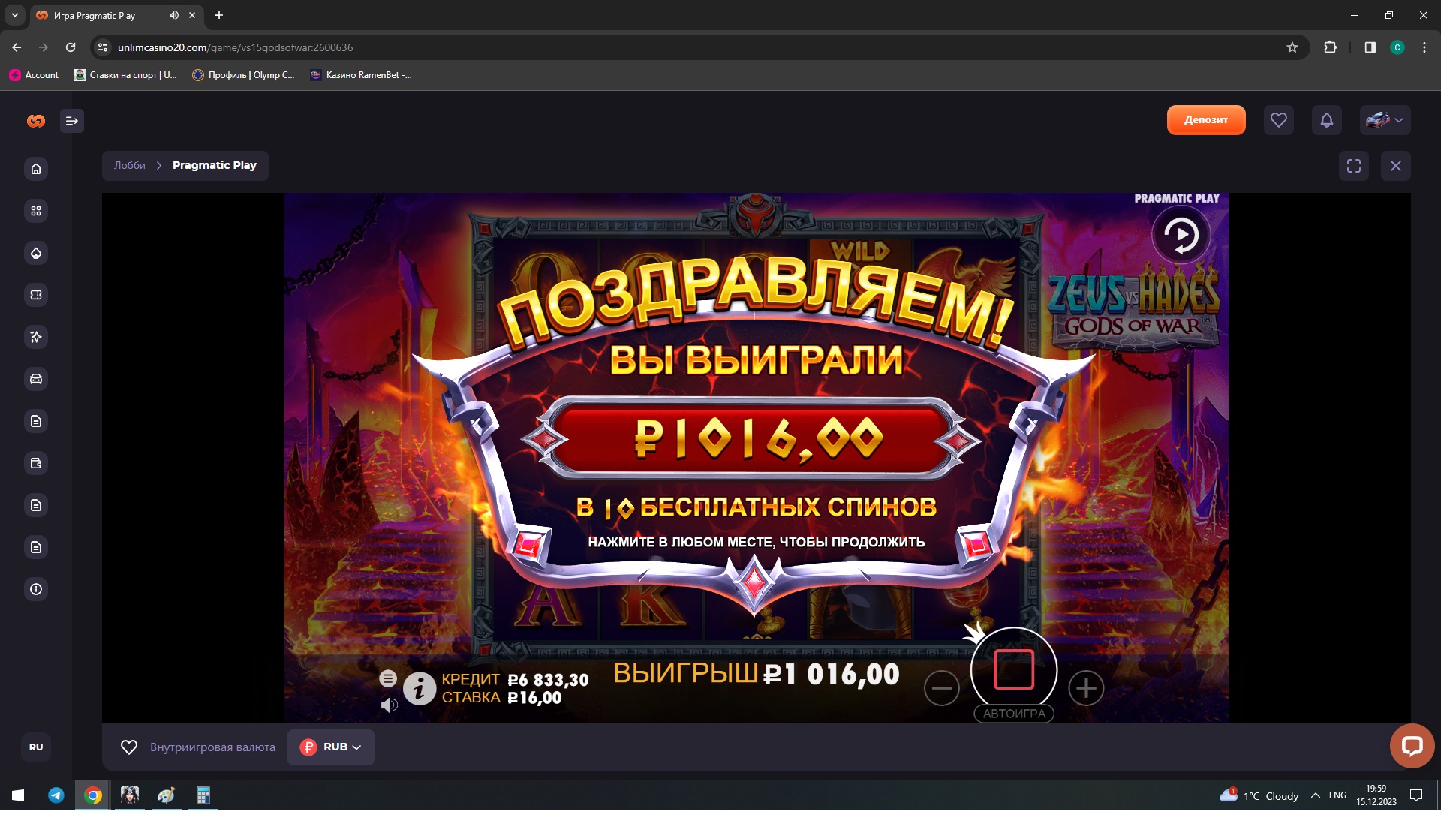Open the game info i button
The image size is (1456, 824).
420,688
